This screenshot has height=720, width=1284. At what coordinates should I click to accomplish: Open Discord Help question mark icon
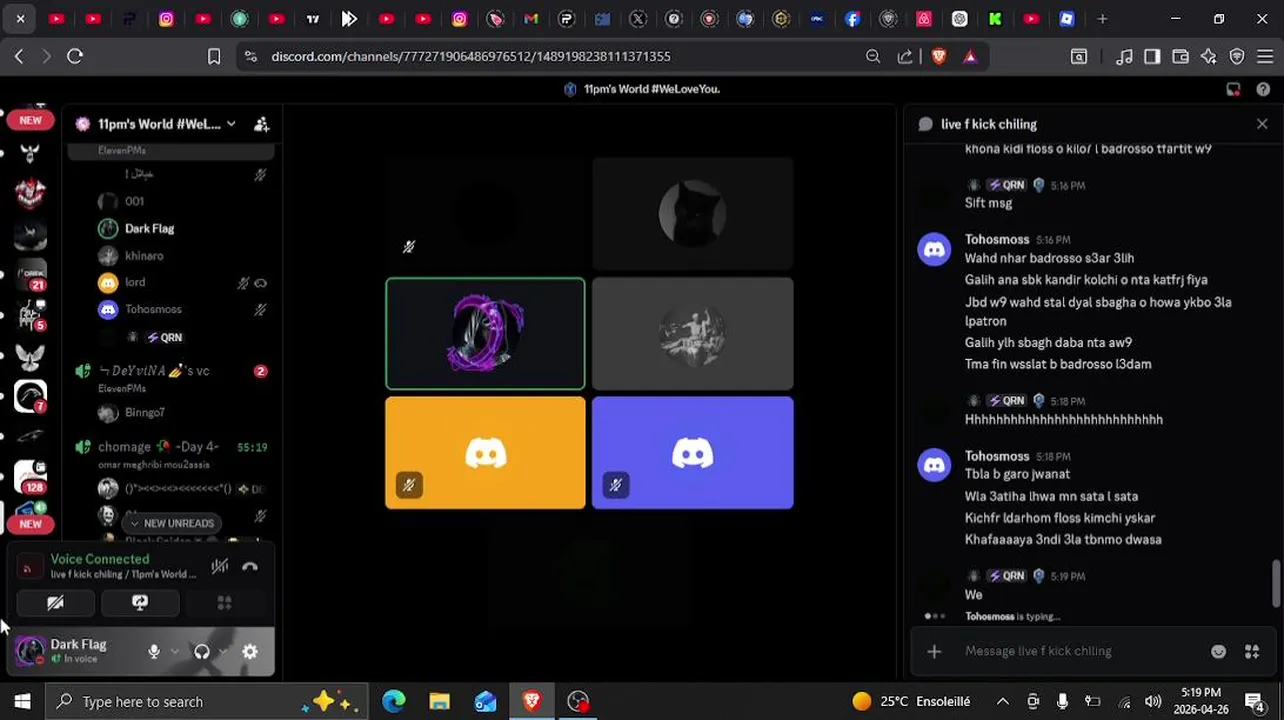click(x=1262, y=89)
